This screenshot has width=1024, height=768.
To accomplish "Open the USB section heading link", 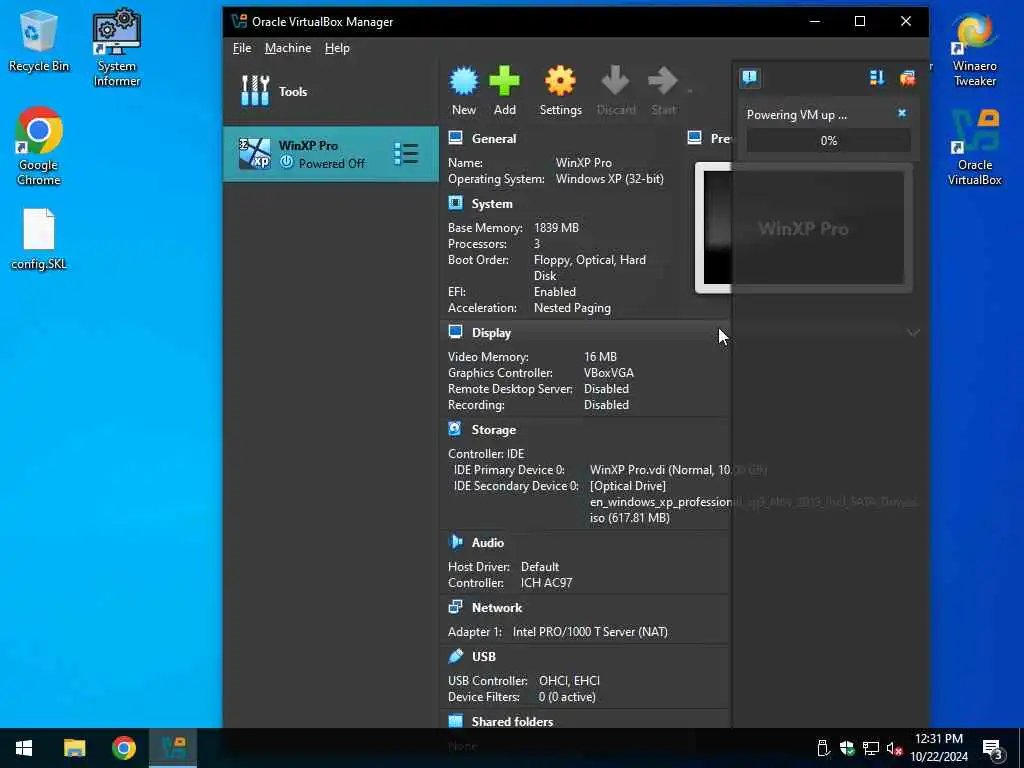I will pyautogui.click(x=484, y=656).
